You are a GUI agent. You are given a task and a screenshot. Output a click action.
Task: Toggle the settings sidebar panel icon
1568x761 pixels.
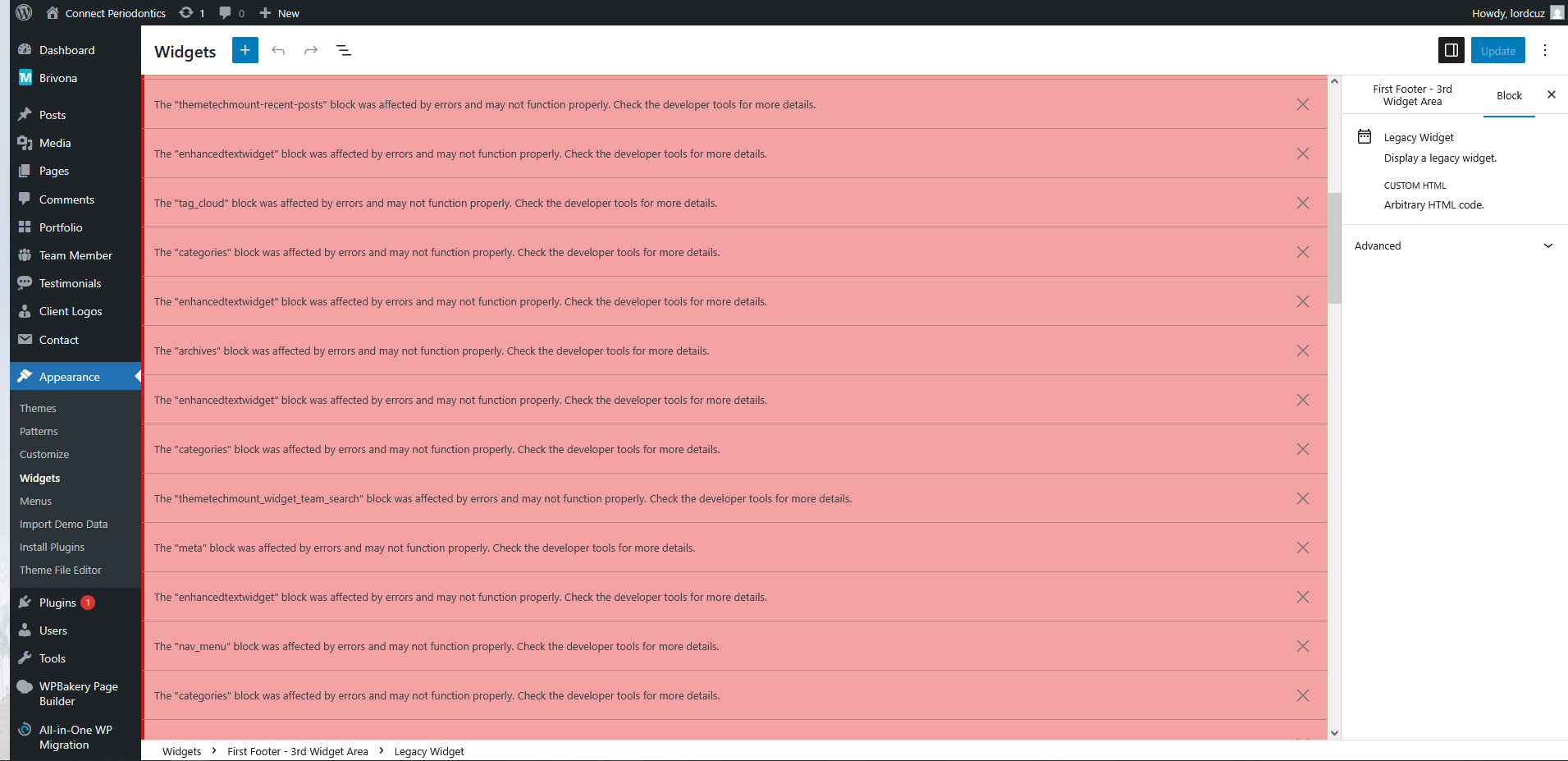point(1451,50)
